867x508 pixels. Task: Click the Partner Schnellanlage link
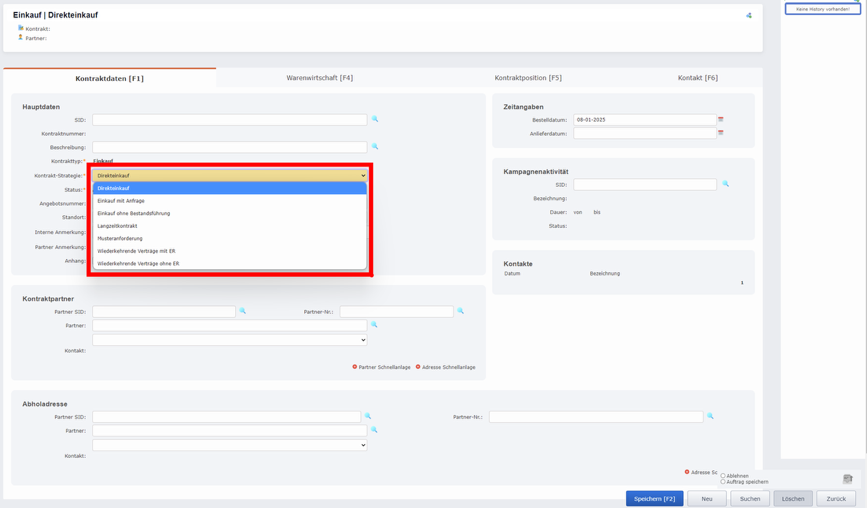coord(384,367)
